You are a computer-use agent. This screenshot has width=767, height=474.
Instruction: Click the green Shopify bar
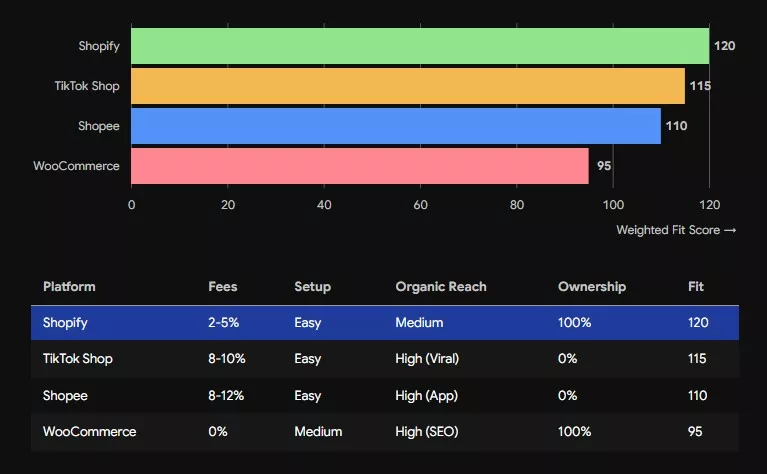click(420, 46)
